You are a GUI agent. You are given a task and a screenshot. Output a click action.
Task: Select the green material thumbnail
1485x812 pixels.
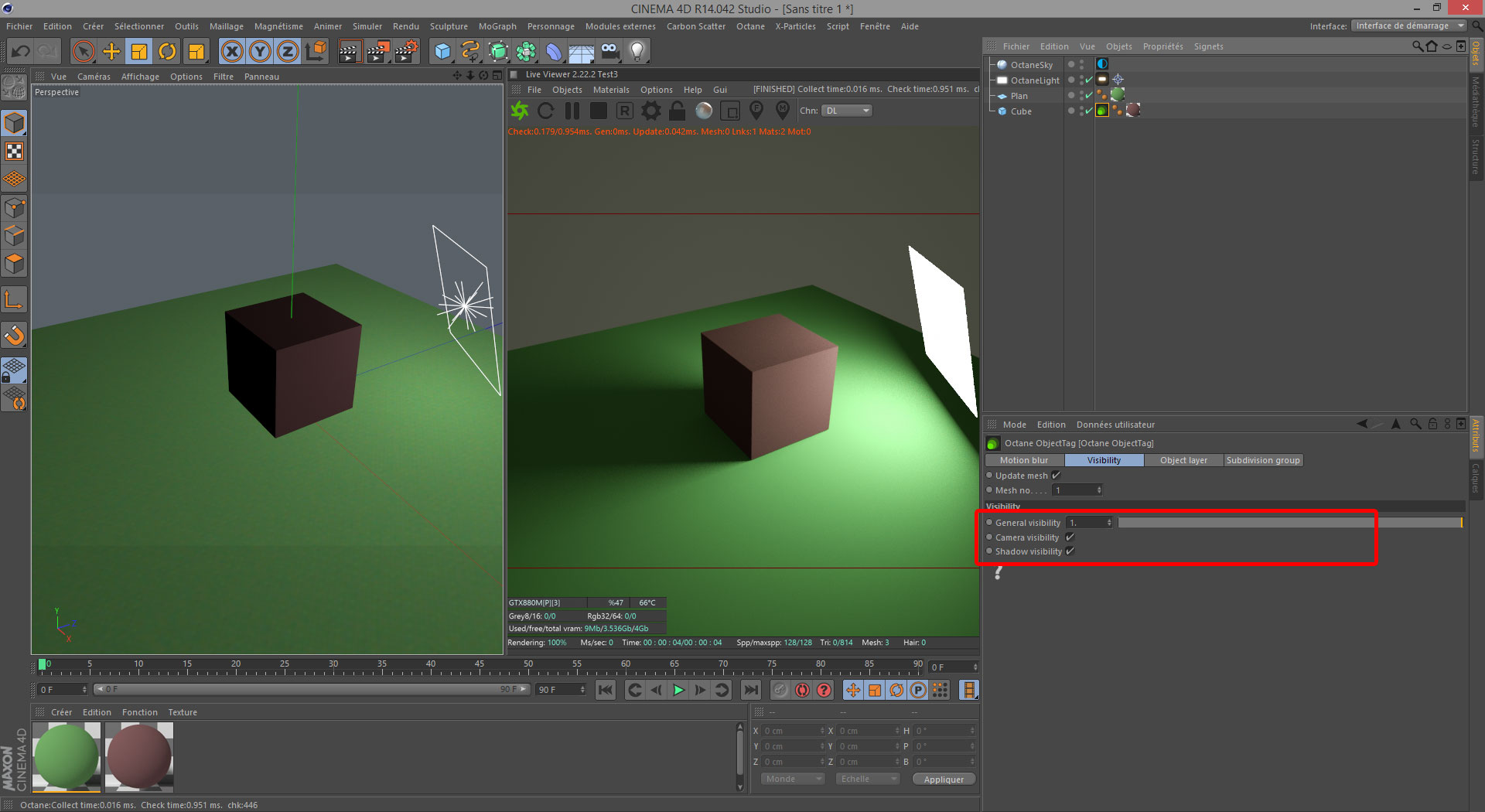tap(67, 756)
